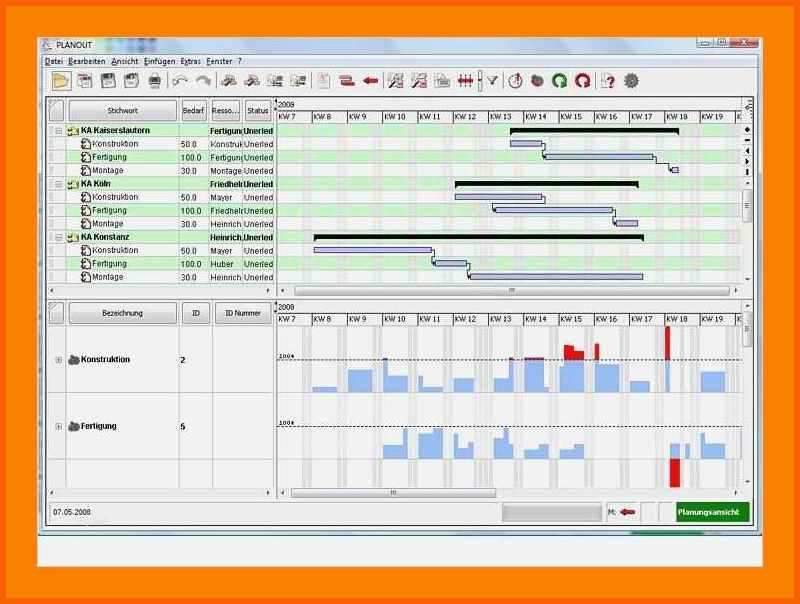Open the Datei menu

coord(54,61)
